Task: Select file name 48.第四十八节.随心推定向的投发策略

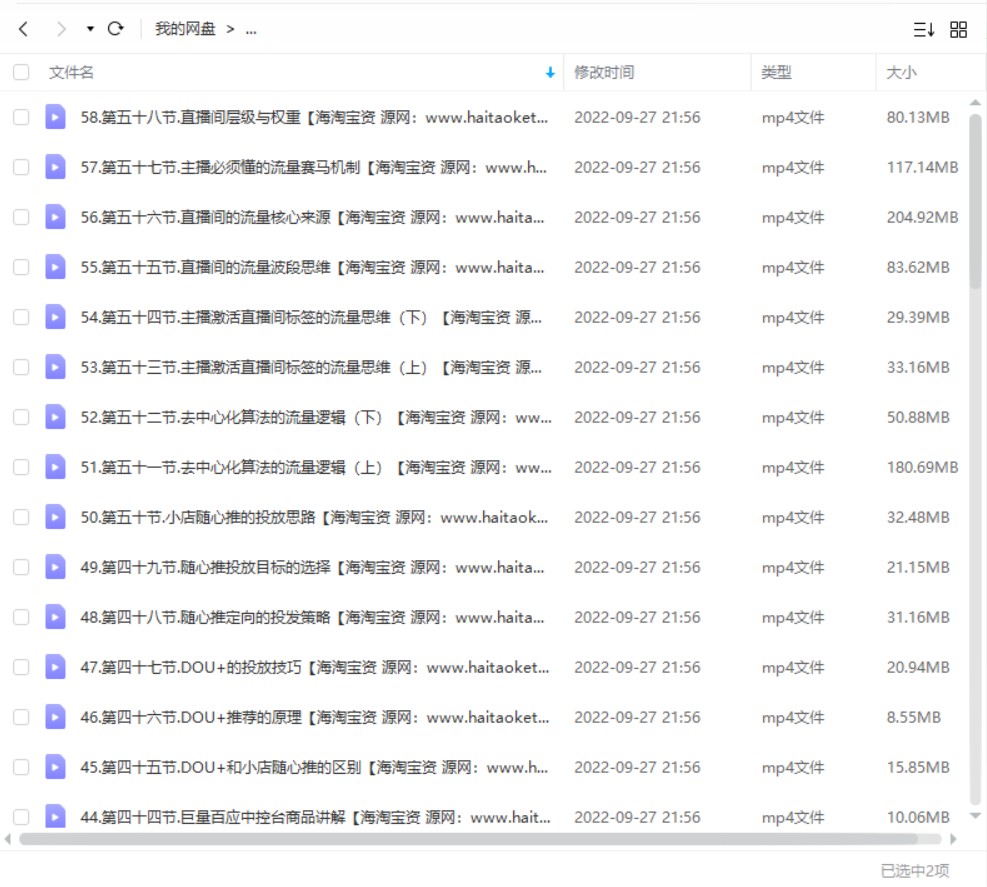Action: [x=312, y=617]
